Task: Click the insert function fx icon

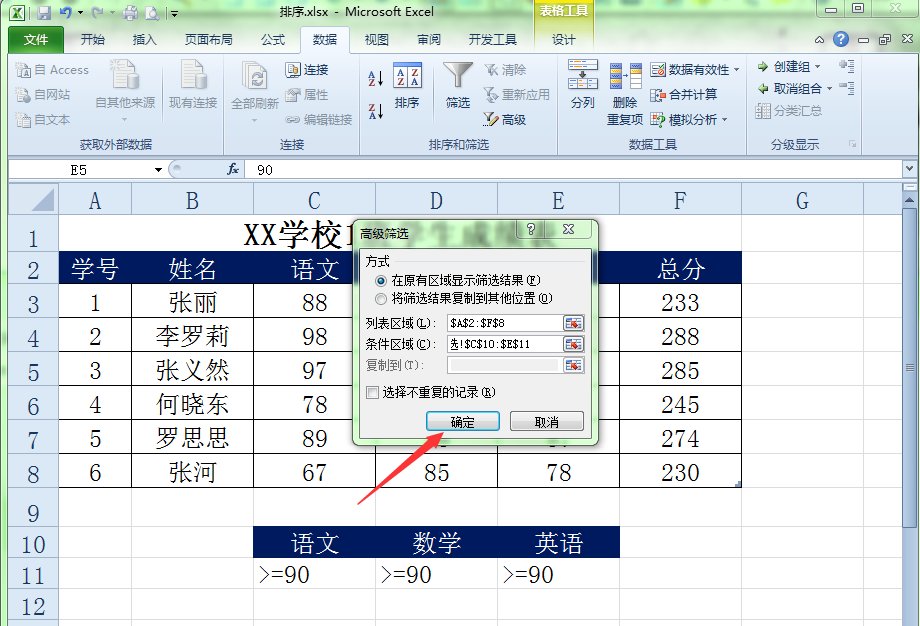Action: (233, 169)
